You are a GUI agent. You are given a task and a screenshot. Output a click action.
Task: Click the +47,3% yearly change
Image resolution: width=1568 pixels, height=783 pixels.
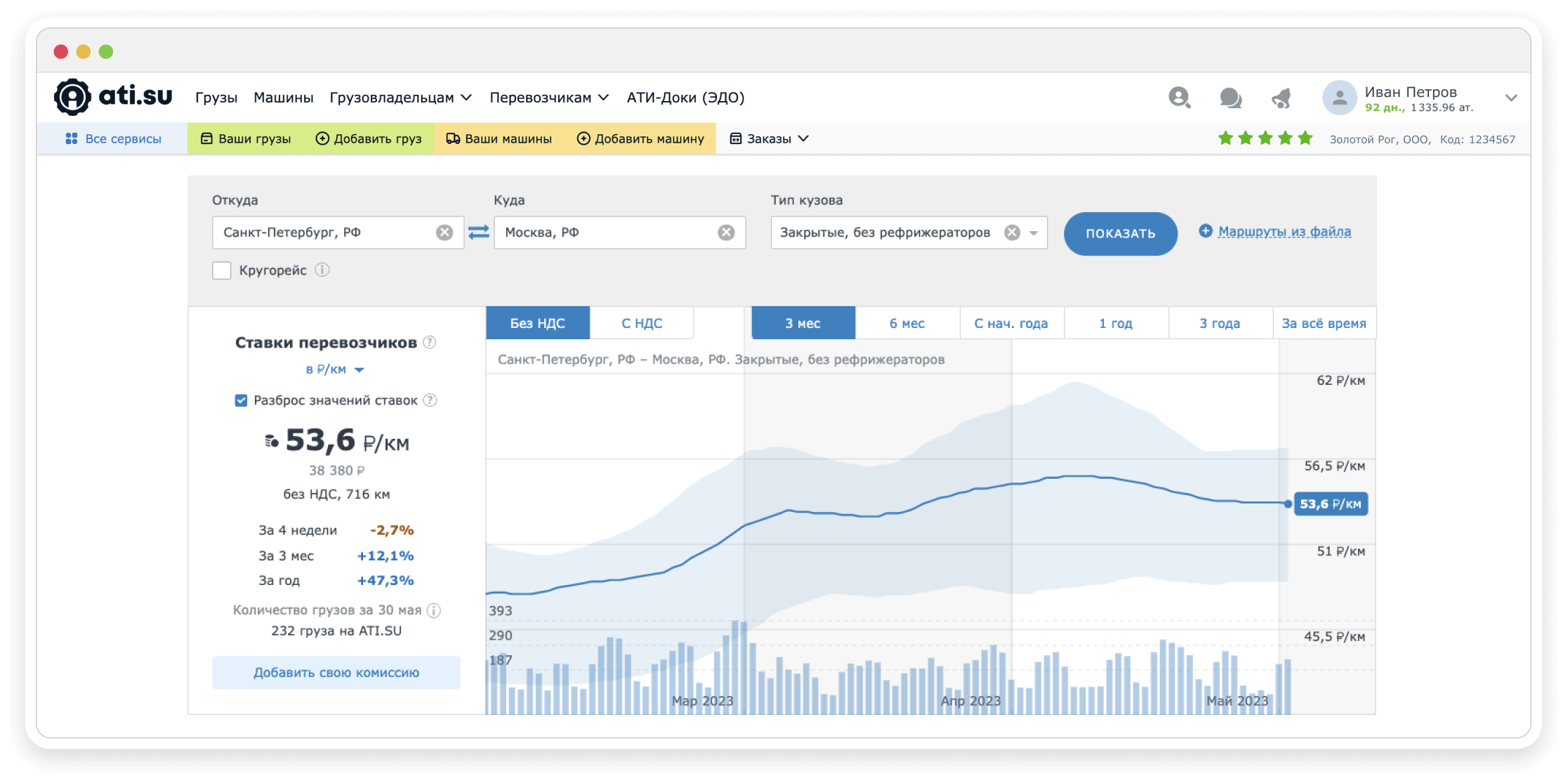pos(386,581)
